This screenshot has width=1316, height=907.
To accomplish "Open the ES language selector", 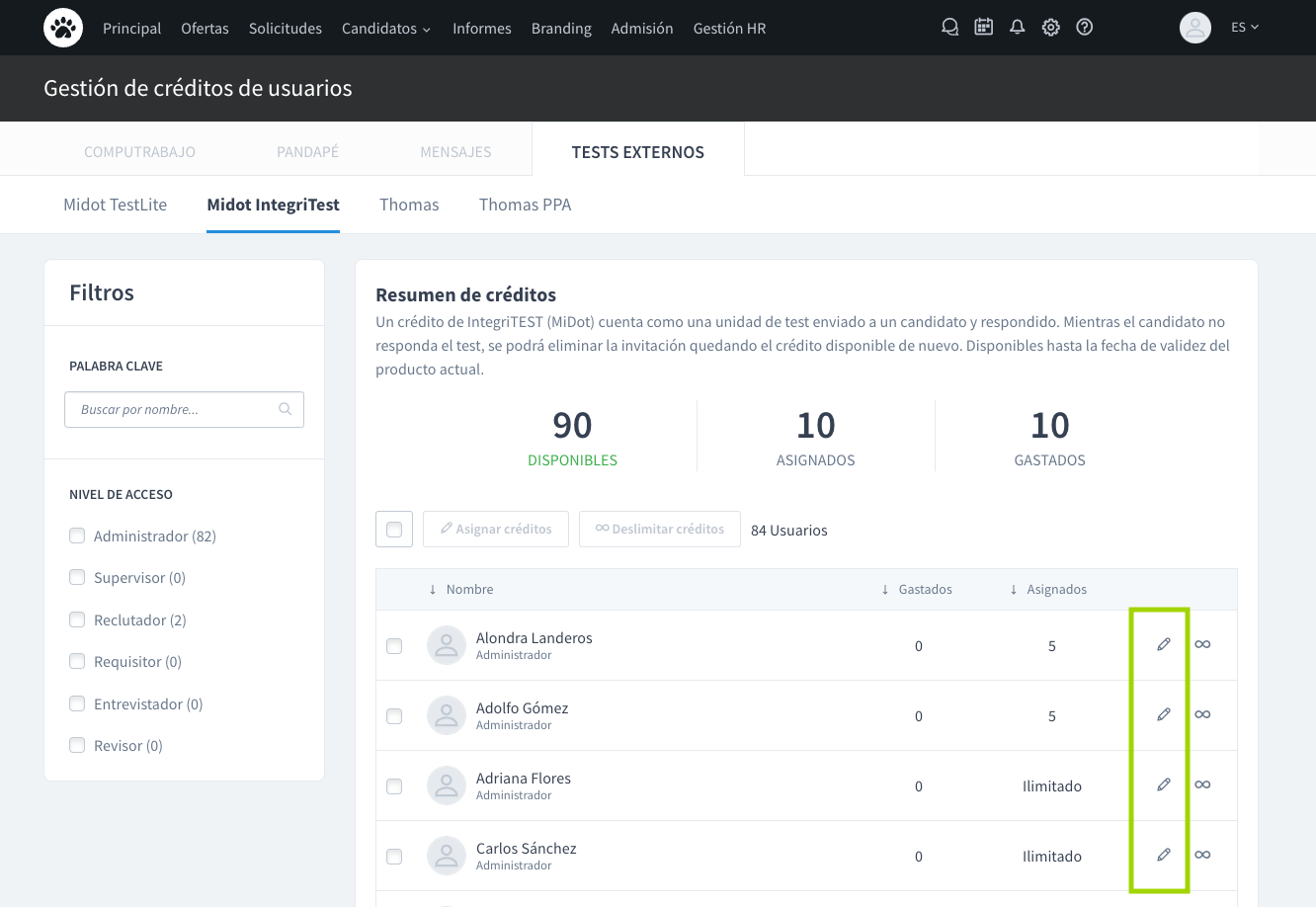I will pyautogui.click(x=1244, y=28).
